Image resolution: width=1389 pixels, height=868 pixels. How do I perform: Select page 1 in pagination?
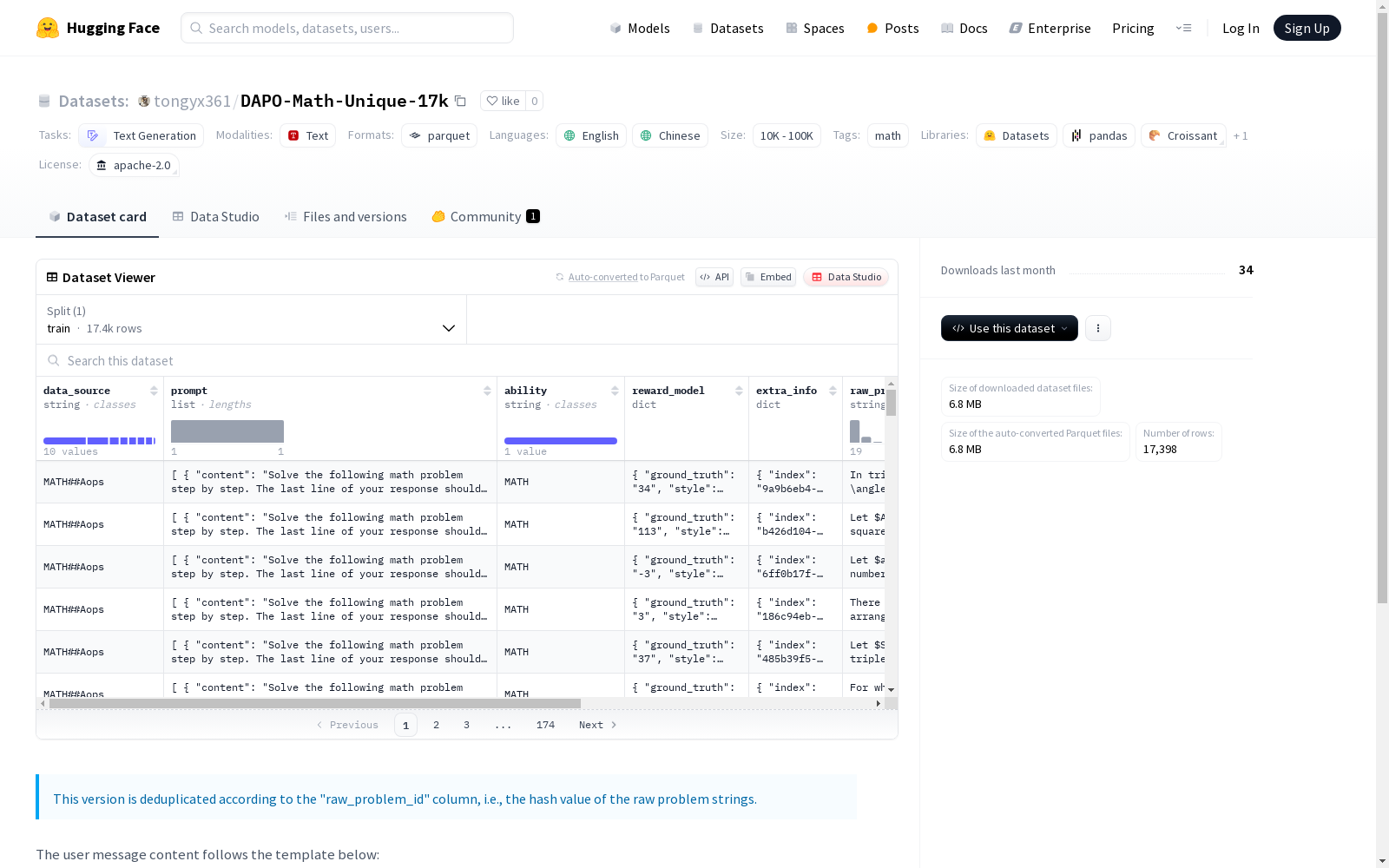(405, 725)
